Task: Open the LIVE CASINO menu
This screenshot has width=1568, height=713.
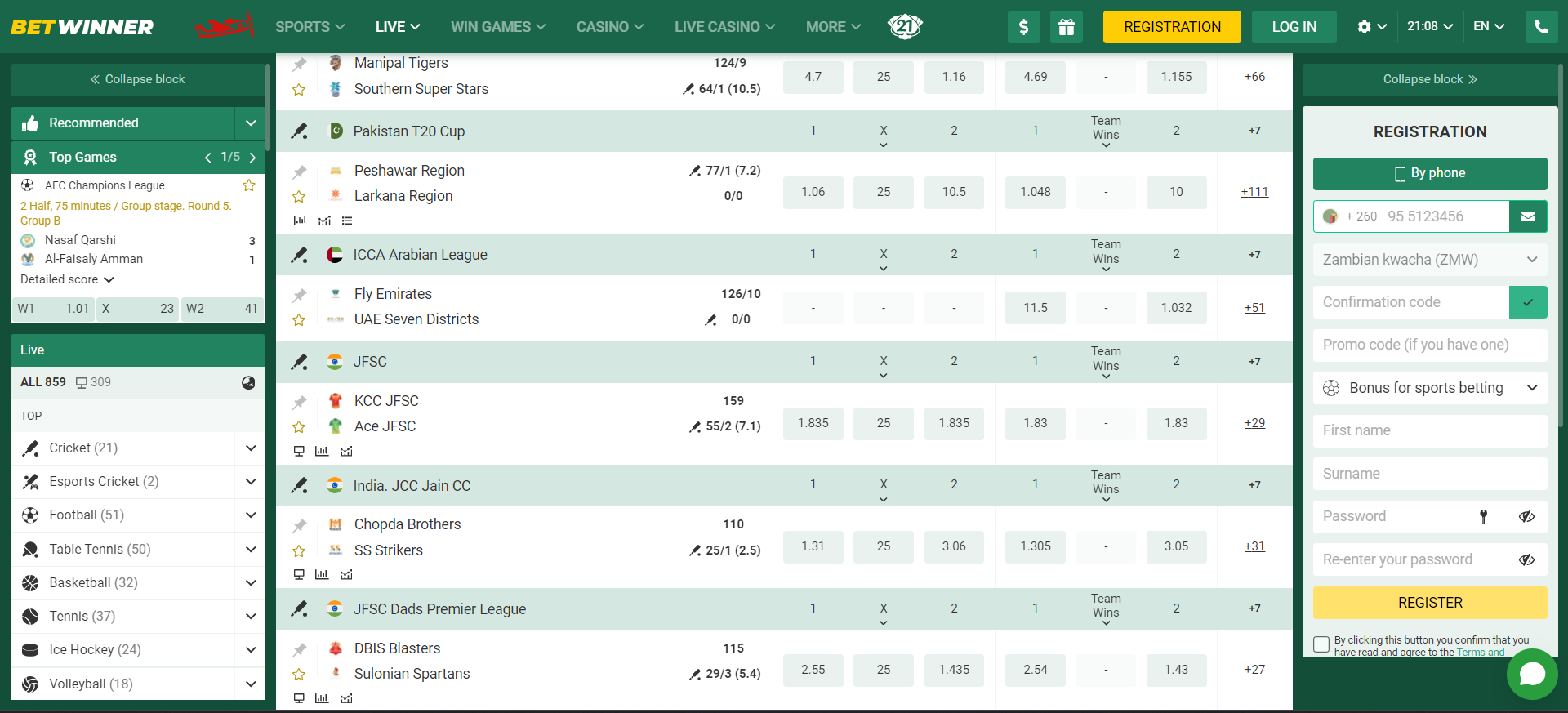Action: (x=725, y=27)
